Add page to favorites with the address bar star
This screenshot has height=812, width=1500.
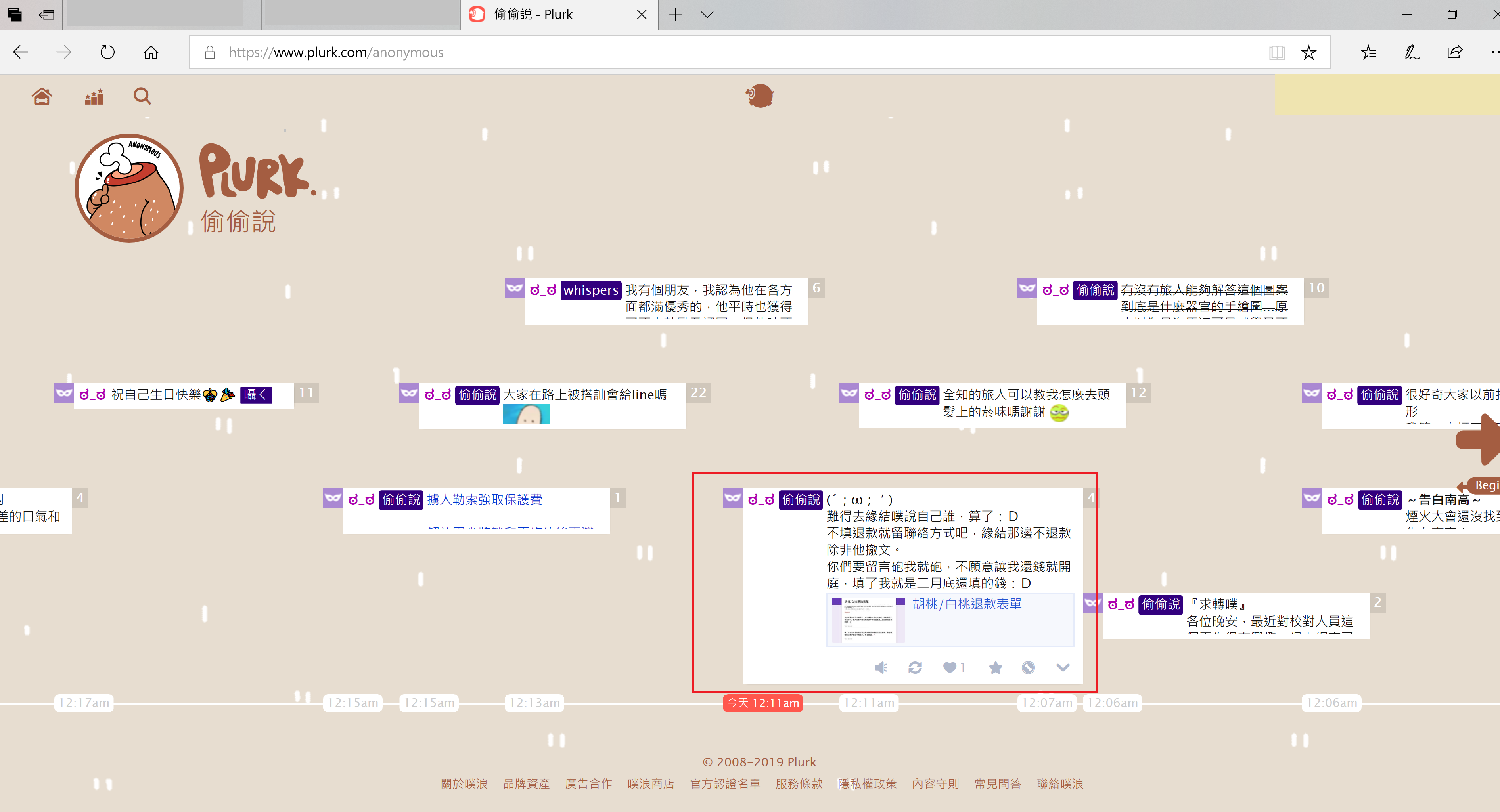(1308, 52)
